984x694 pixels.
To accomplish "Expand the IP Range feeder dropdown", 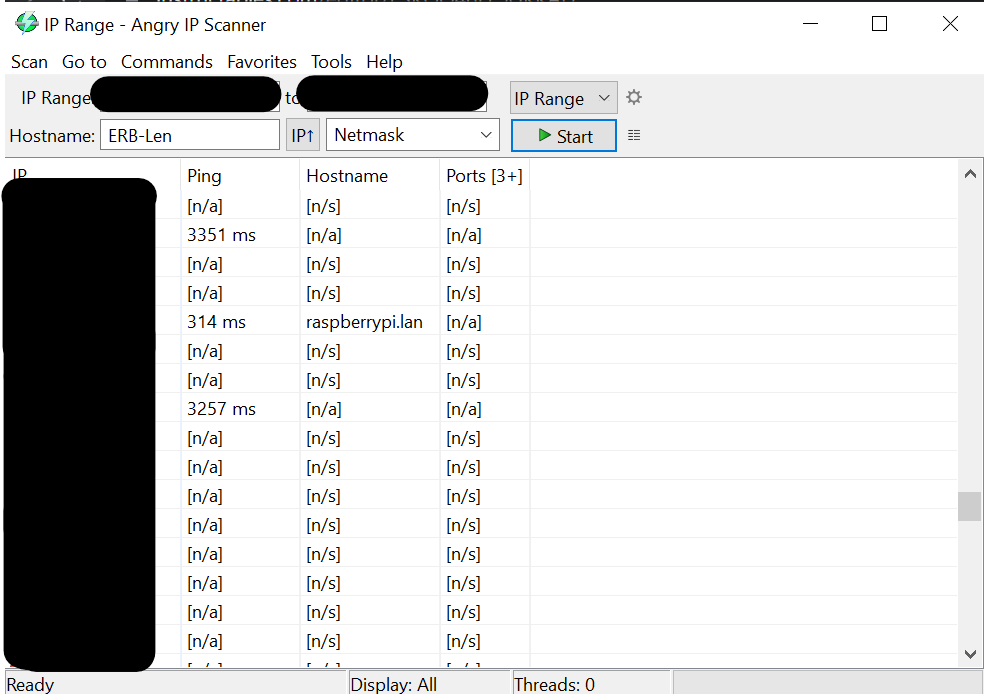I will [x=563, y=98].
